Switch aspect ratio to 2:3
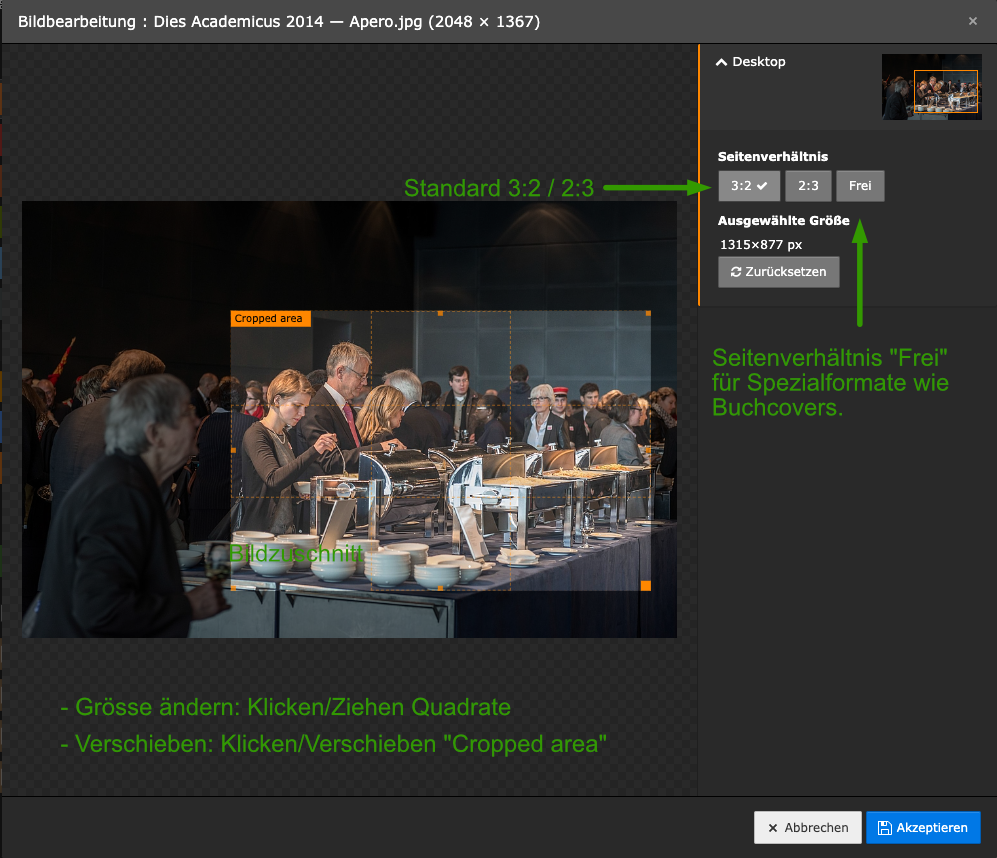 pyautogui.click(x=808, y=186)
